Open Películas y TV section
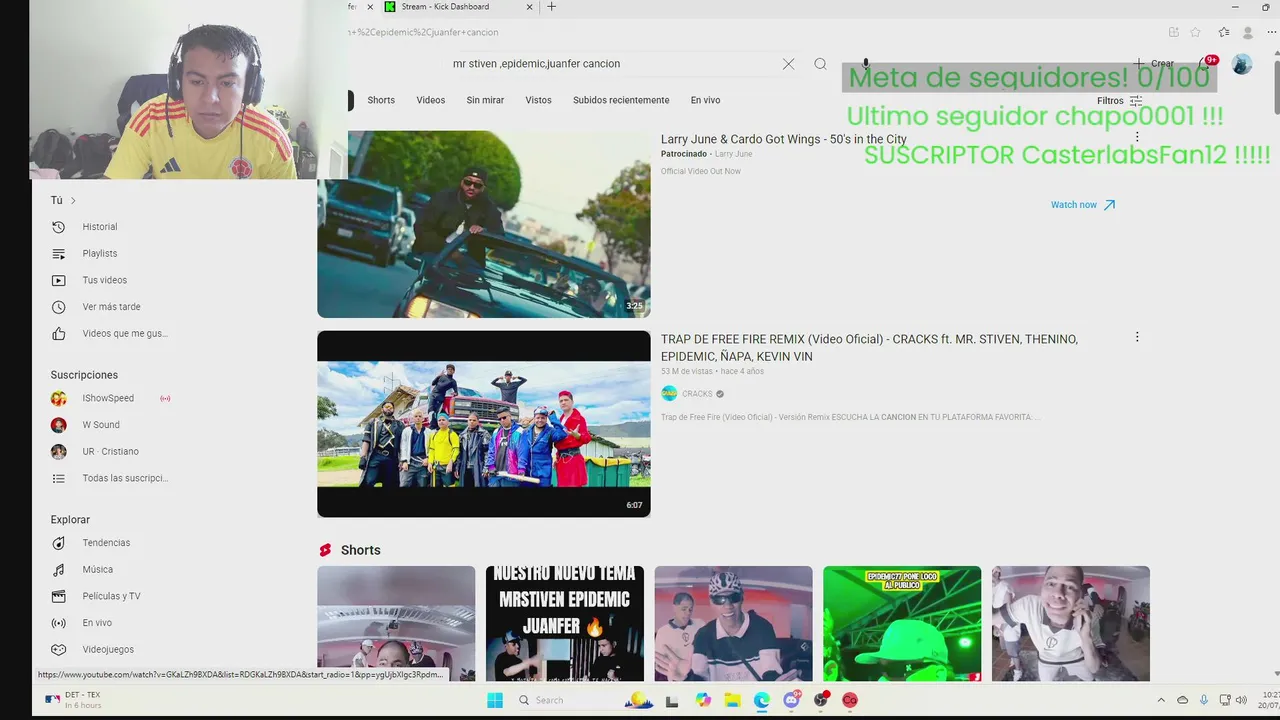 pyautogui.click(x=111, y=596)
